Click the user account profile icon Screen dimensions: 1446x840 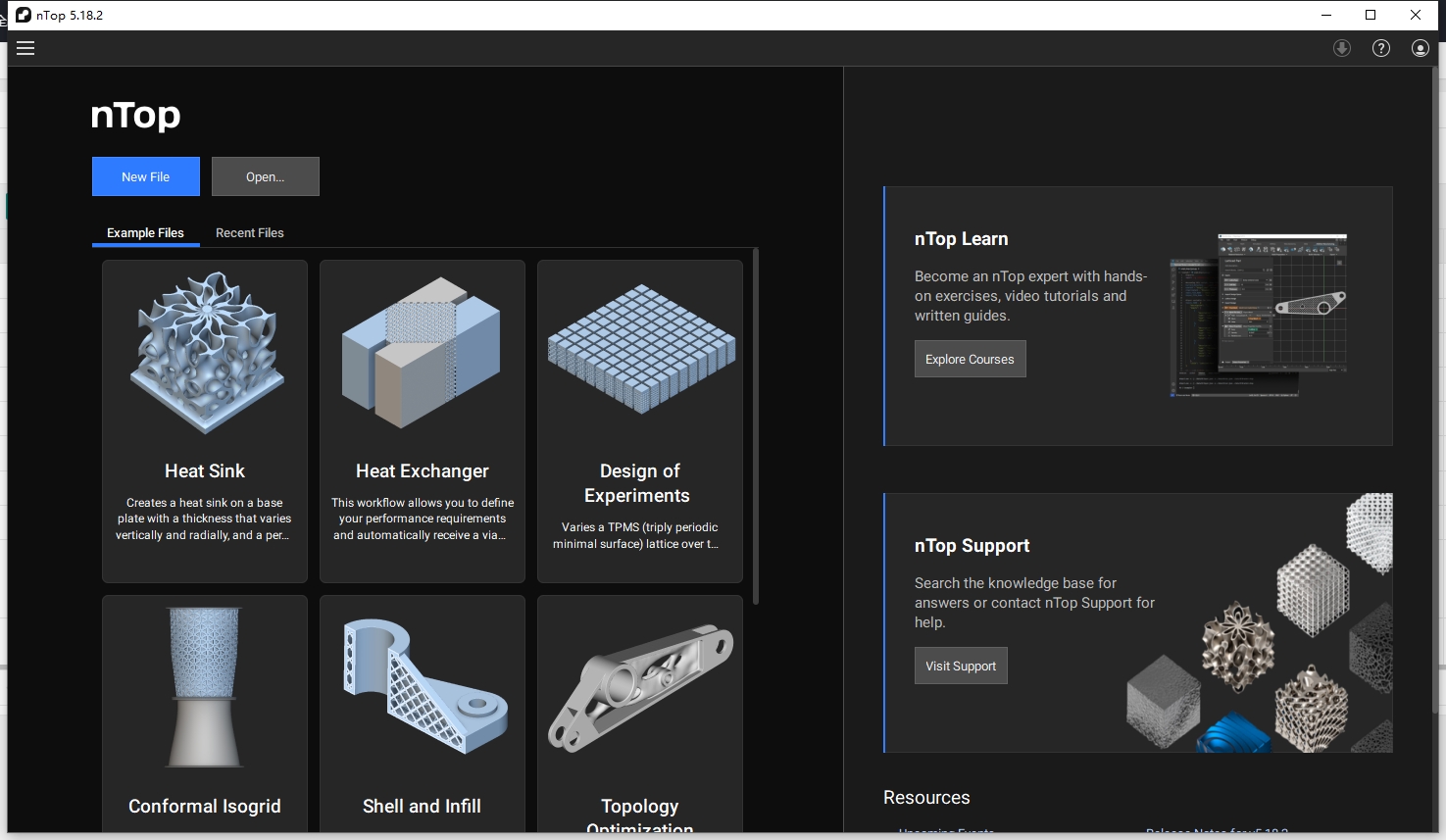coord(1420,48)
